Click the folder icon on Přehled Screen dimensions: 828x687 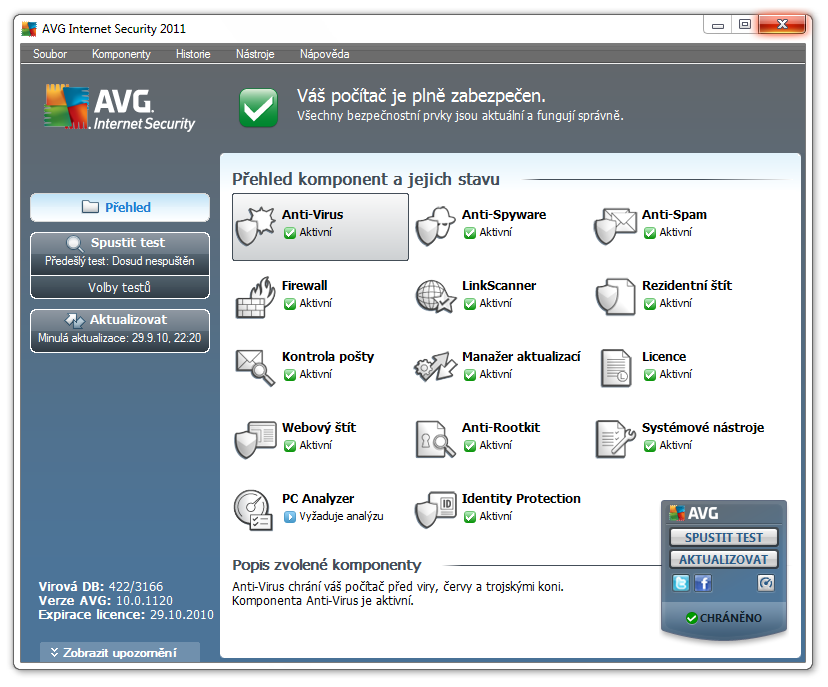[90, 206]
